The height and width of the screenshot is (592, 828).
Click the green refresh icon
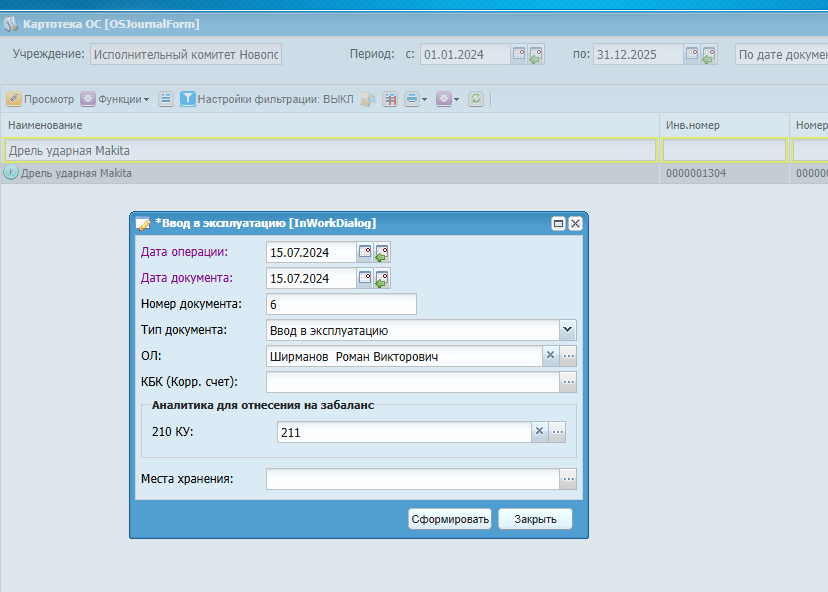tap(476, 99)
